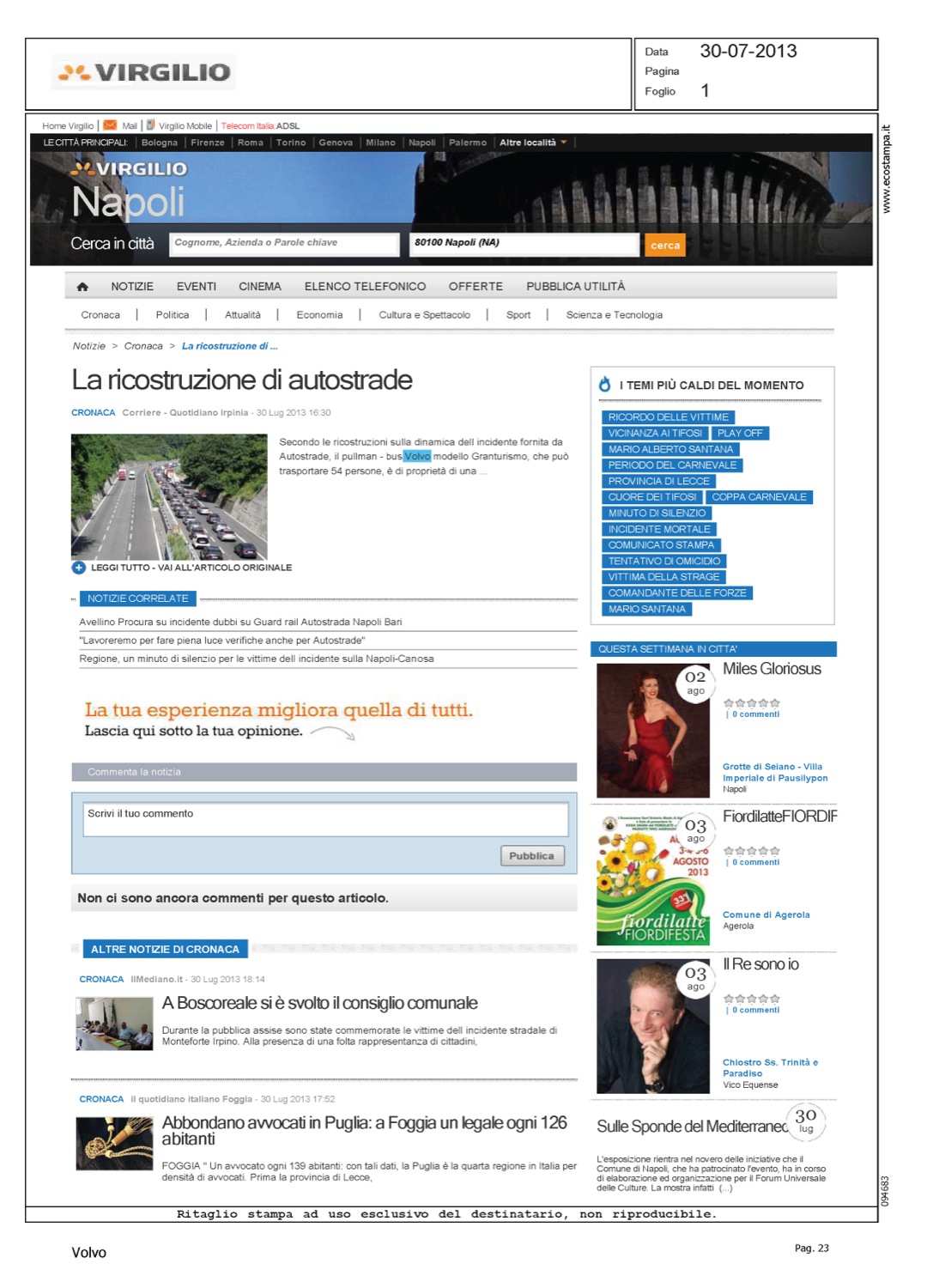This screenshot has height=1288, width=945.
Task: Open the highway traffic article thumbnail
Action: [x=169, y=497]
